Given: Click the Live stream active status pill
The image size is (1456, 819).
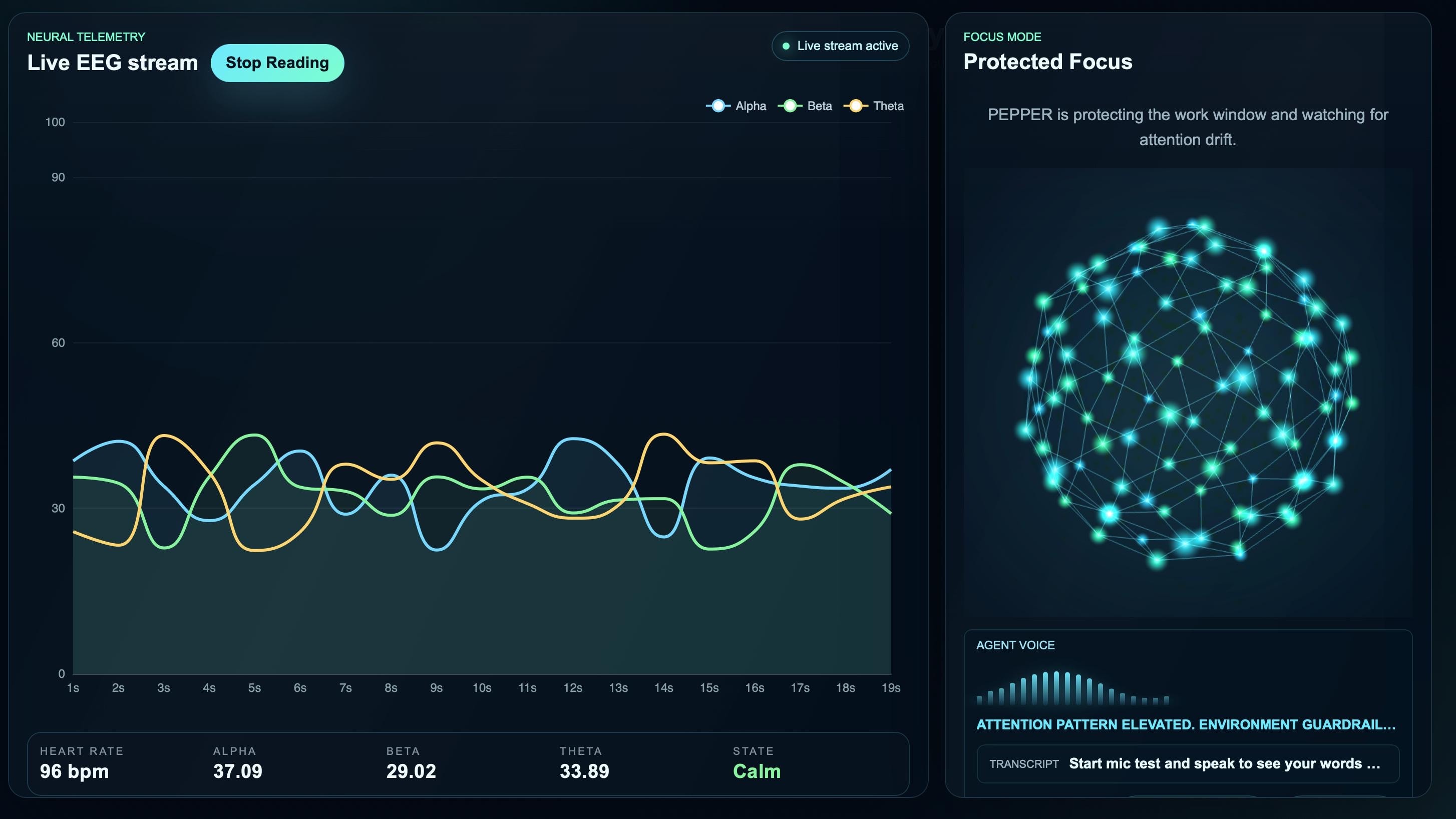Looking at the screenshot, I should [x=840, y=46].
